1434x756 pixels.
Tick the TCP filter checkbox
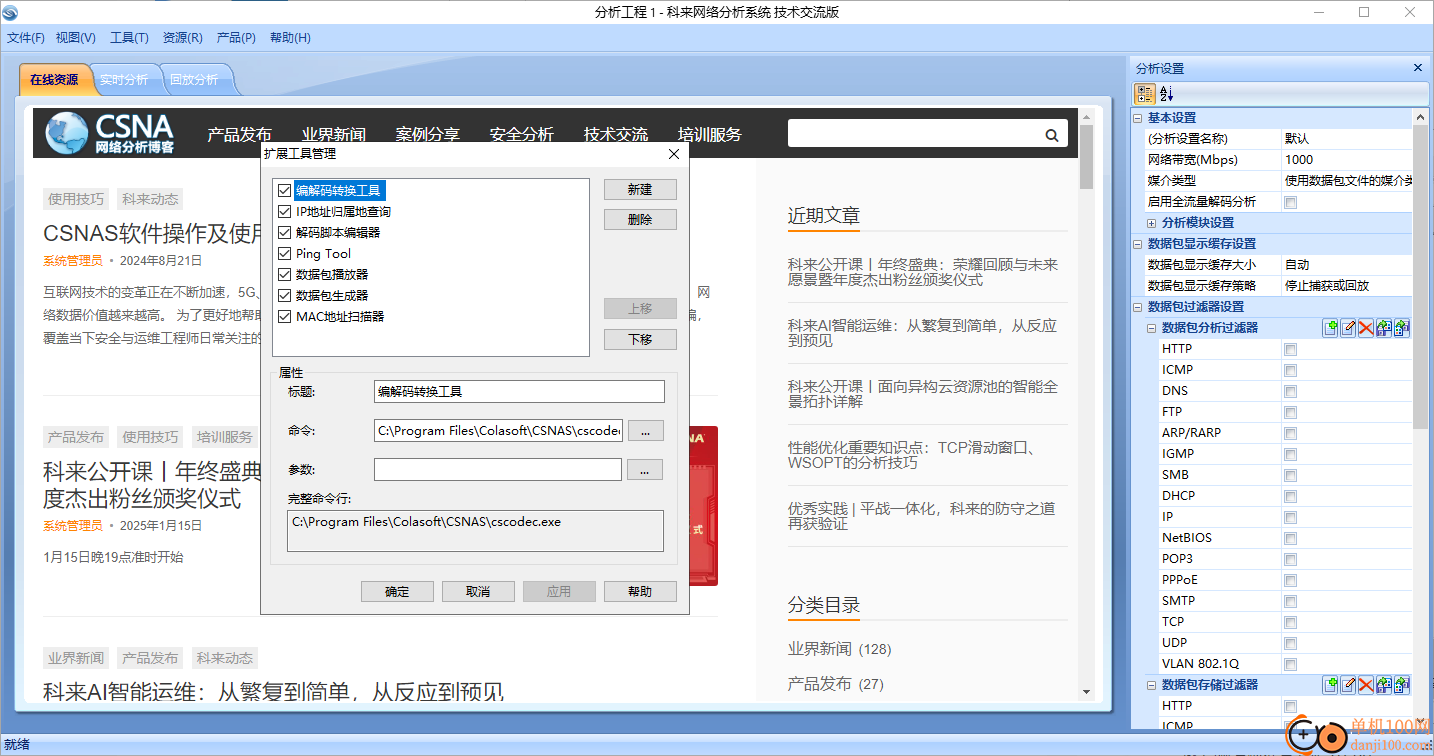pos(1290,622)
